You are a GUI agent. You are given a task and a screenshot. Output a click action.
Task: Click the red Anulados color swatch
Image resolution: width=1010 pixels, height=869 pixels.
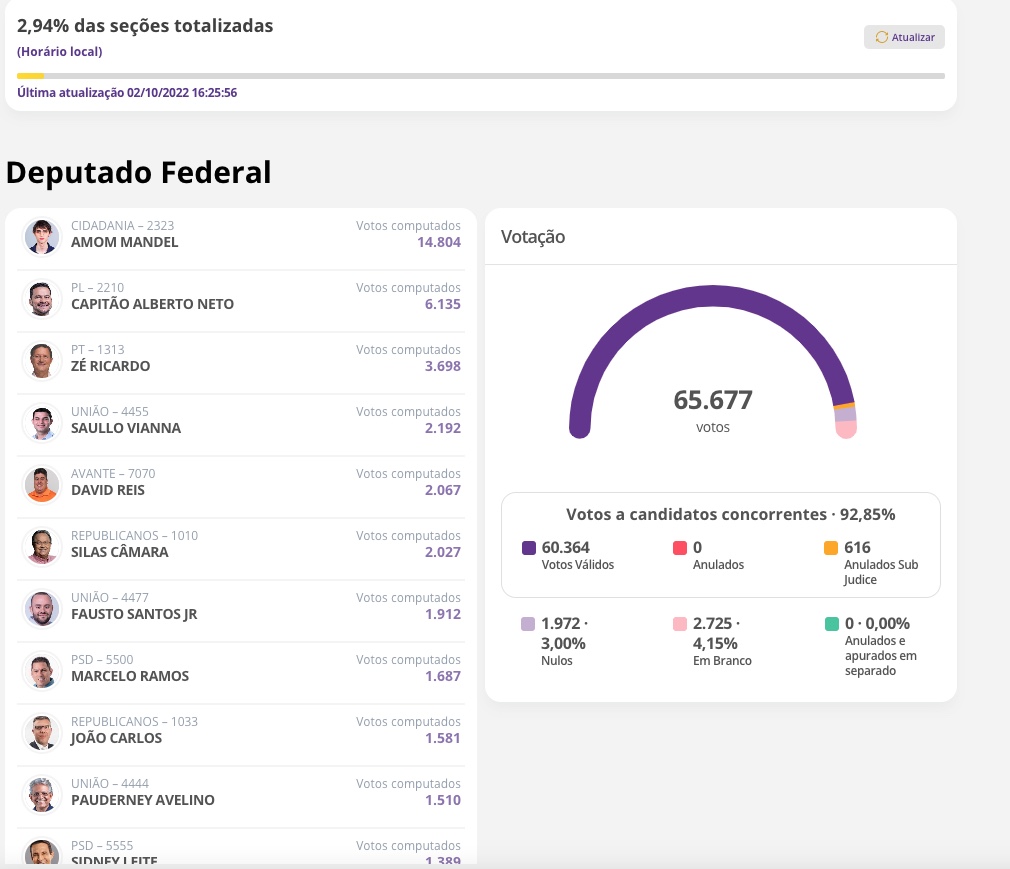pyautogui.click(x=680, y=548)
